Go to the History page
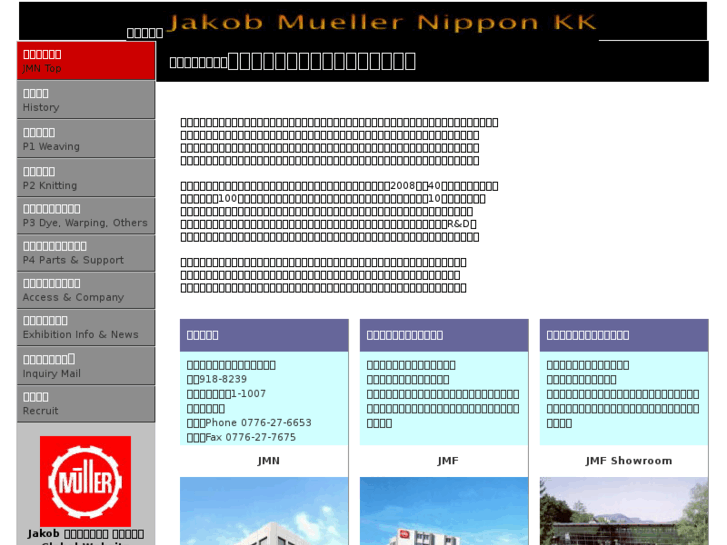Image resolution: width=727 pixels, height=545 pixels. click(x=86, y=100)
